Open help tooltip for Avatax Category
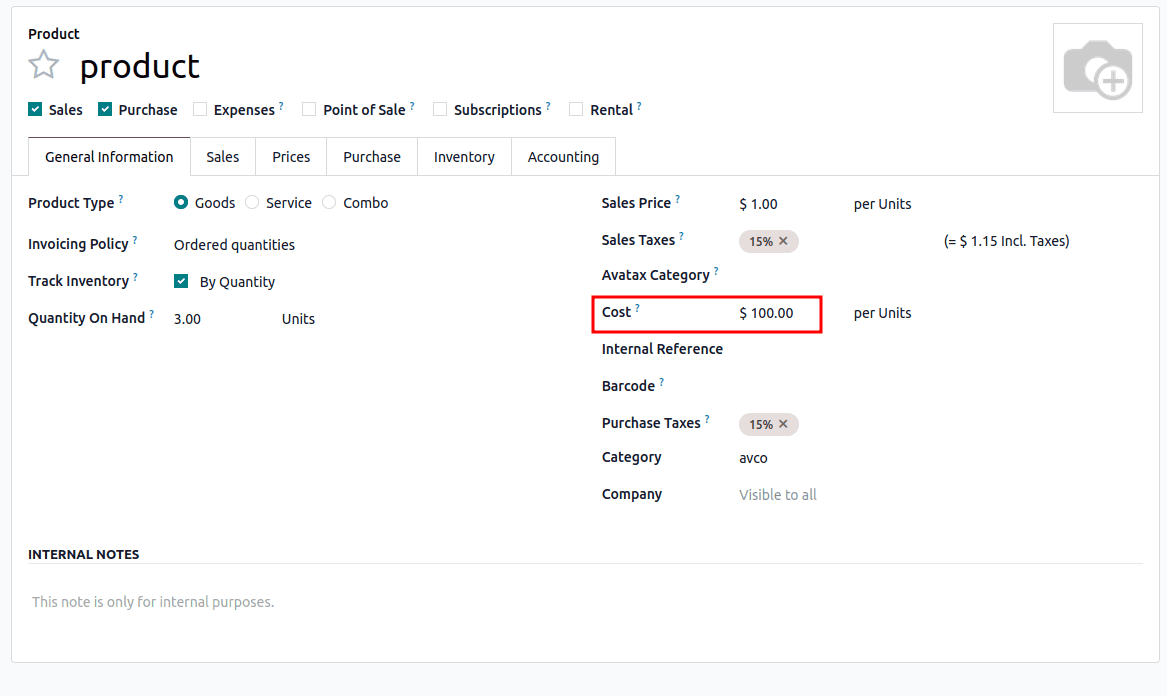1167x696 pixels. tap(716, 271)
